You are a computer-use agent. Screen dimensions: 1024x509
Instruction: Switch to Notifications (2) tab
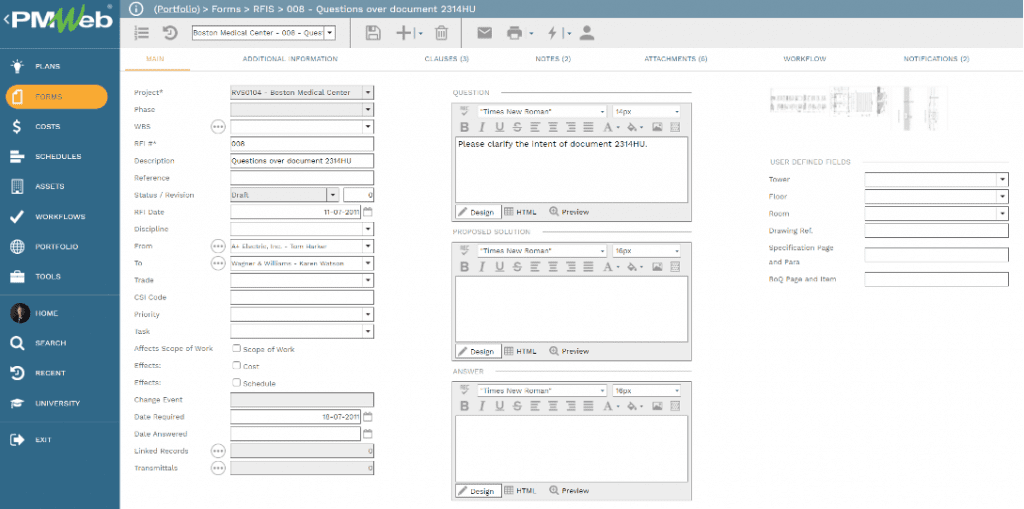(x=936, y=59)
